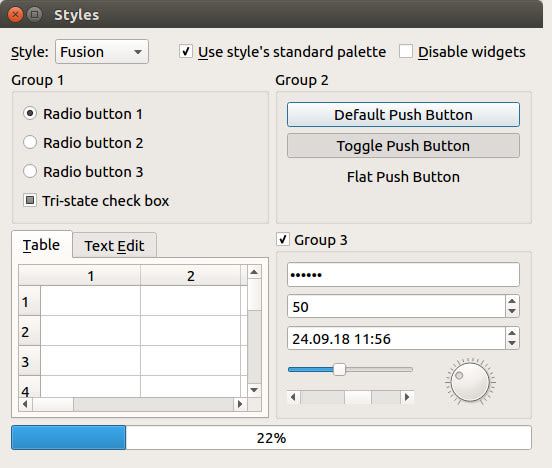Screen dimensions: 552x468
Task: Click the right arrow of the Group 3 scrollbar
Action: (x=407, y=397)
